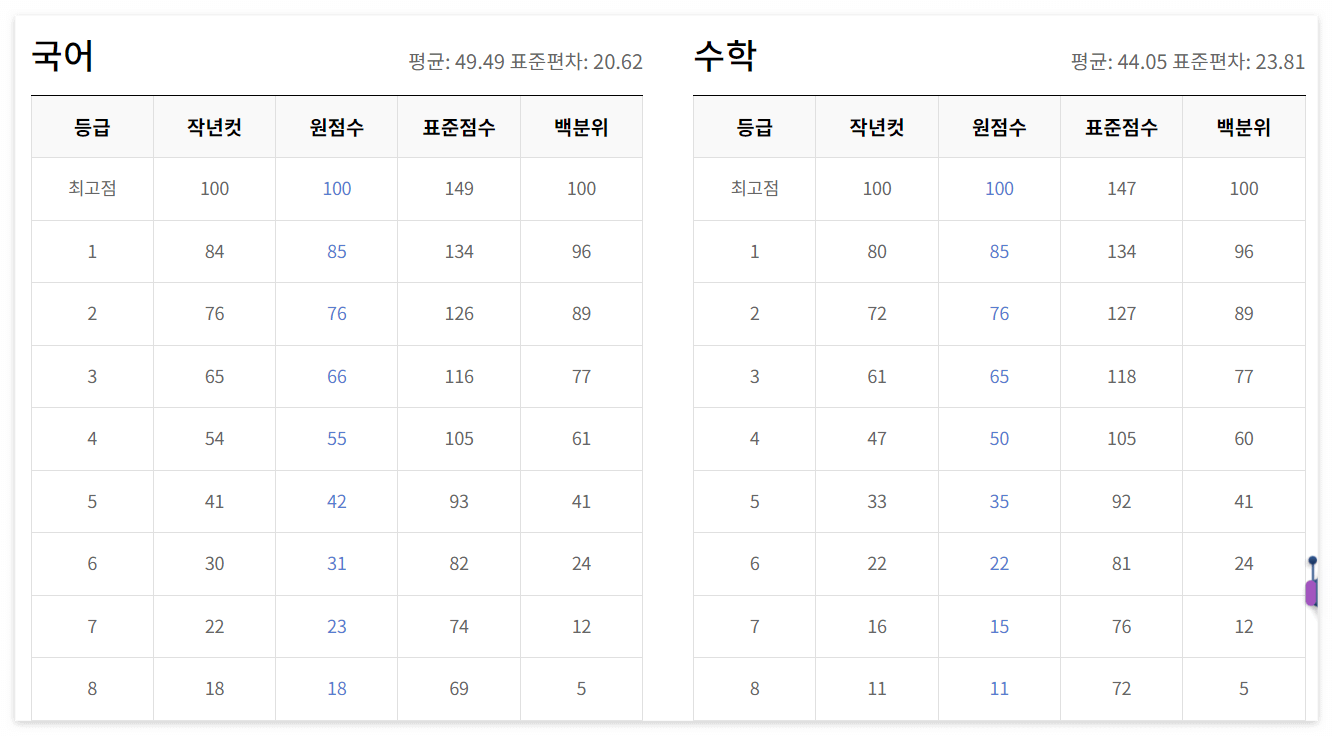Choose the 국어 grade 5 score 42
This screenshot has height=736, width=1333.
click(336, 501)
